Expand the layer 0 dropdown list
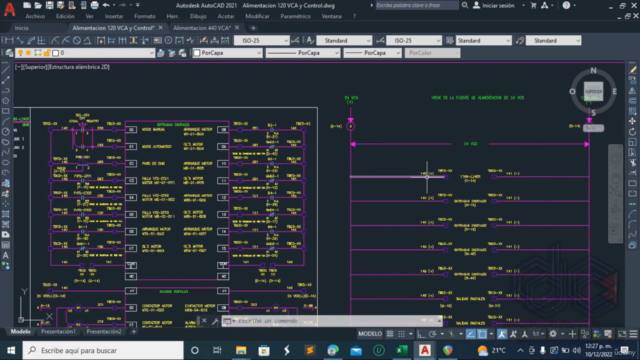Viewport: 640px width, 360px height. 151,53
